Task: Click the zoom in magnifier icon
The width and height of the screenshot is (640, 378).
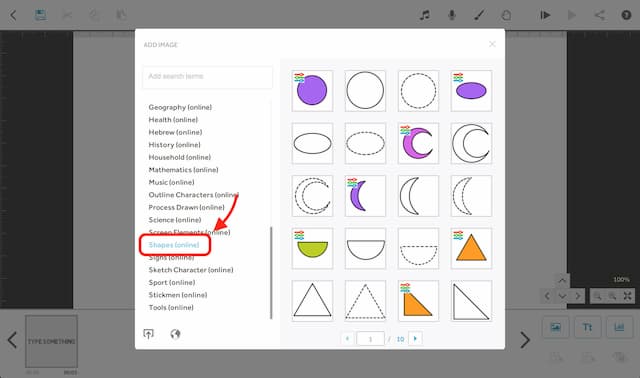Action: (x=612, y=296)
